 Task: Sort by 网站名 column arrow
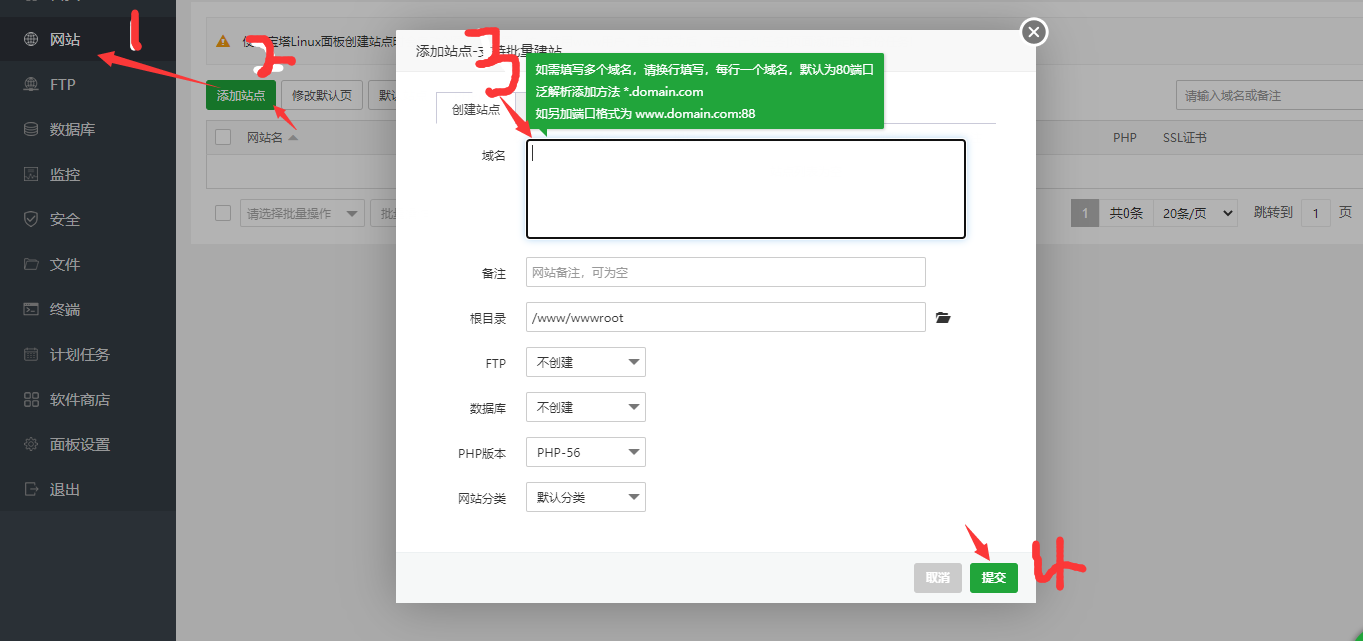293,137
